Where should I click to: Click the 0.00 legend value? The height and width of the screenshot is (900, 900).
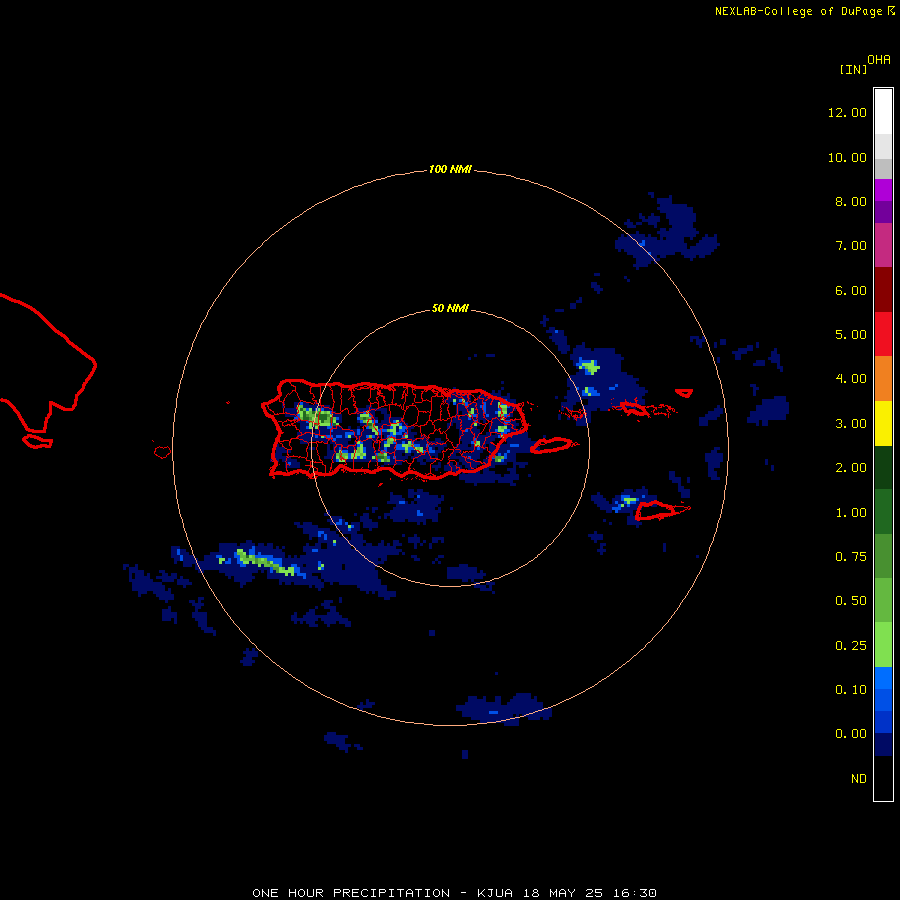pos(851,734)
